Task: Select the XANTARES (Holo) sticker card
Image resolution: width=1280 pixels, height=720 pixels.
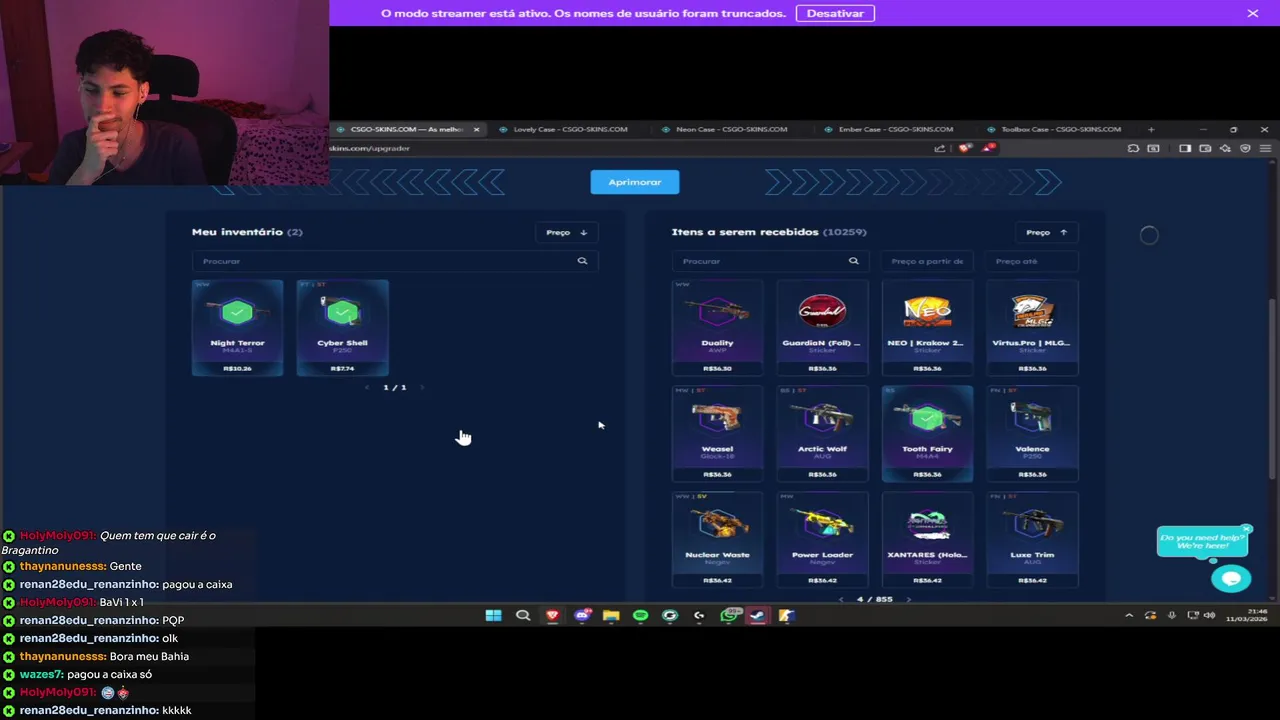Action: [x=927, y=540]
